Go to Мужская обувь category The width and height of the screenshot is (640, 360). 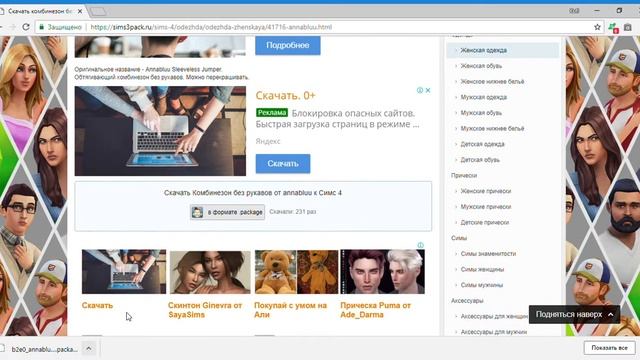[481, 113]
